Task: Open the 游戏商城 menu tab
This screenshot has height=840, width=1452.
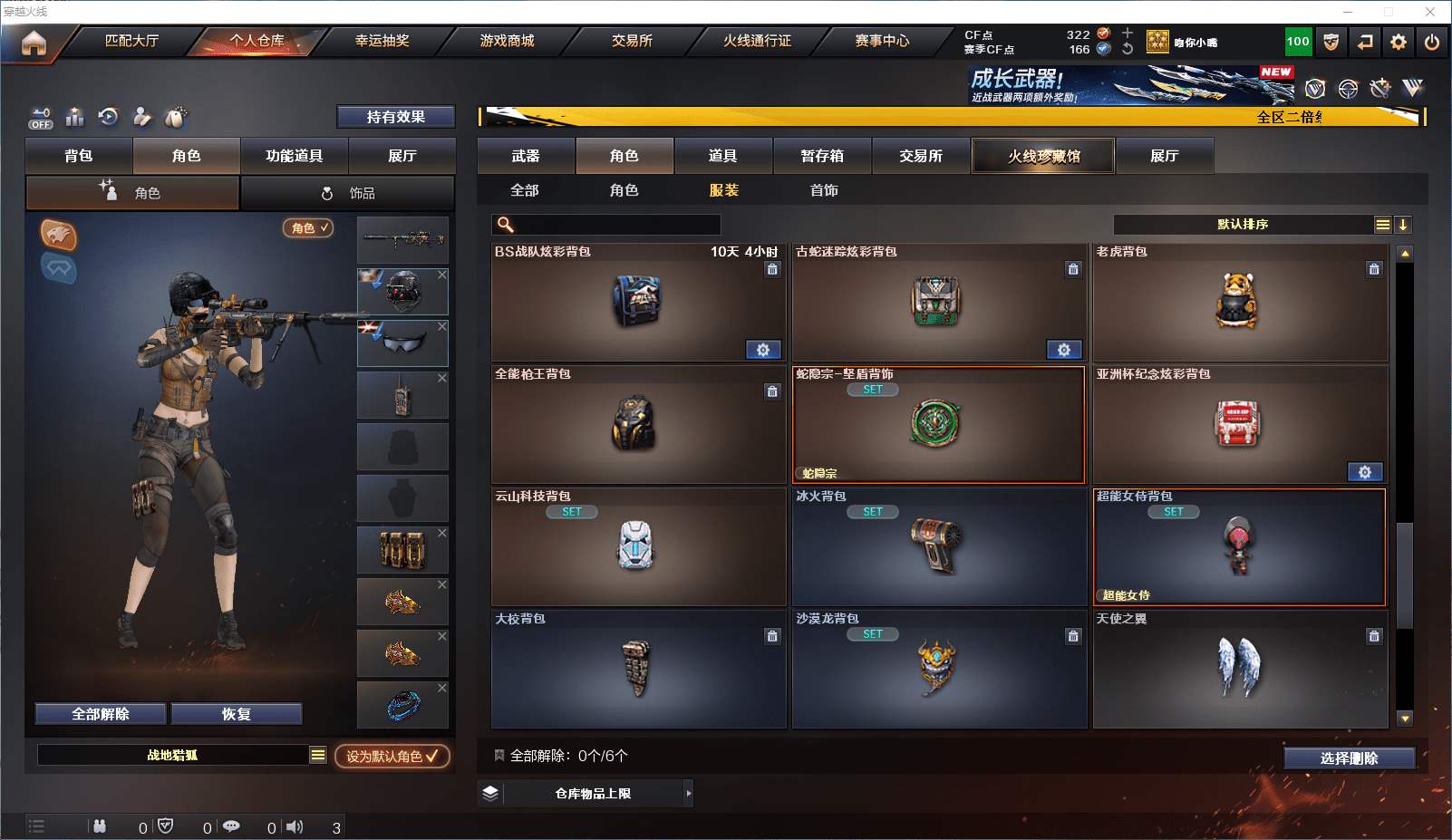Action: click(x=507, y=41)
